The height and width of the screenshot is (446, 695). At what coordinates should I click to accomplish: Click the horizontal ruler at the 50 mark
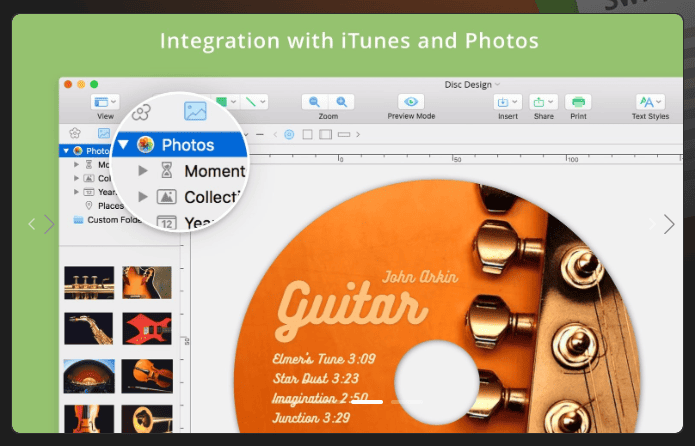coord(455,158)
